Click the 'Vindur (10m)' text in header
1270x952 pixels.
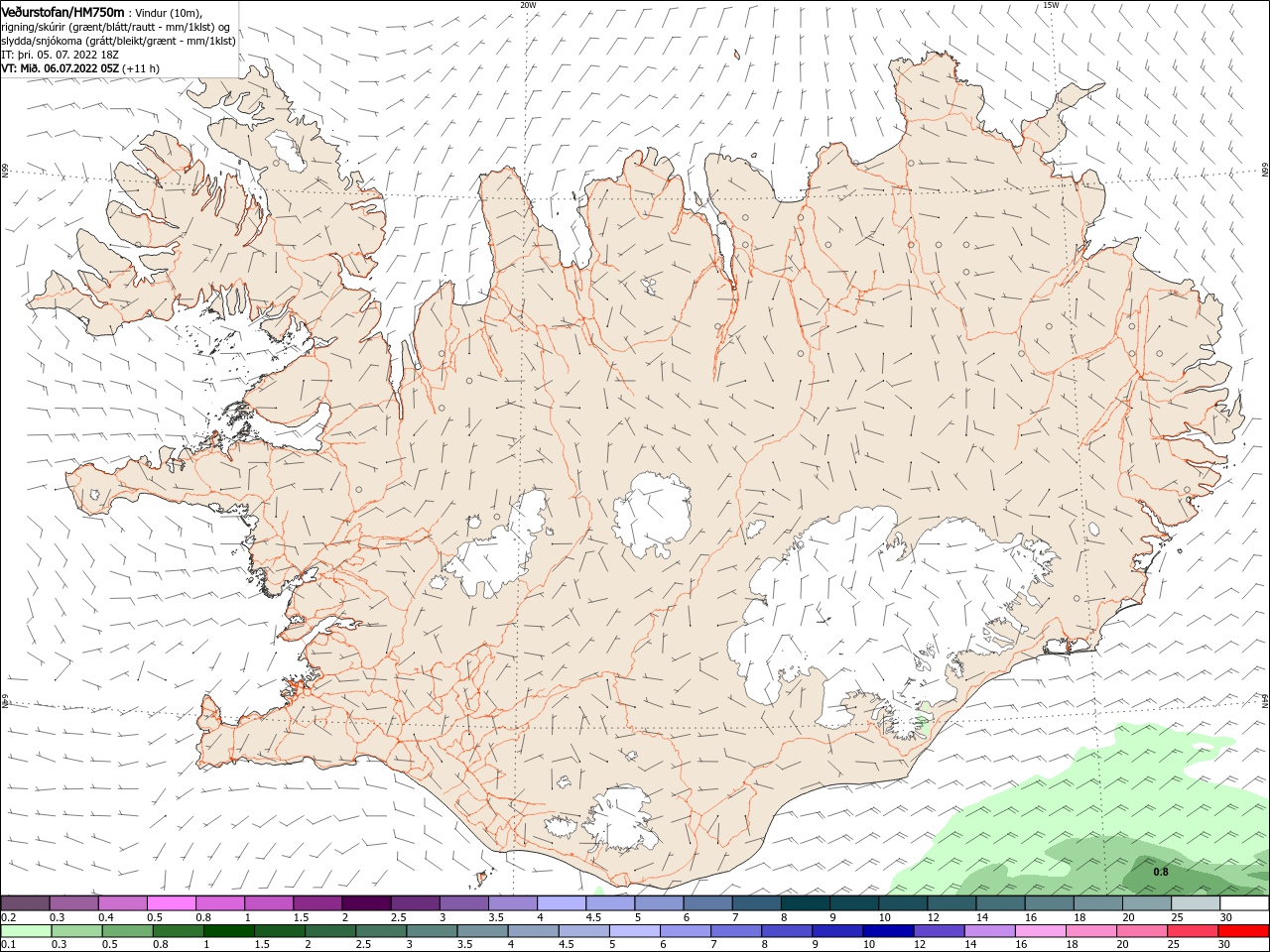pos(168,13)
